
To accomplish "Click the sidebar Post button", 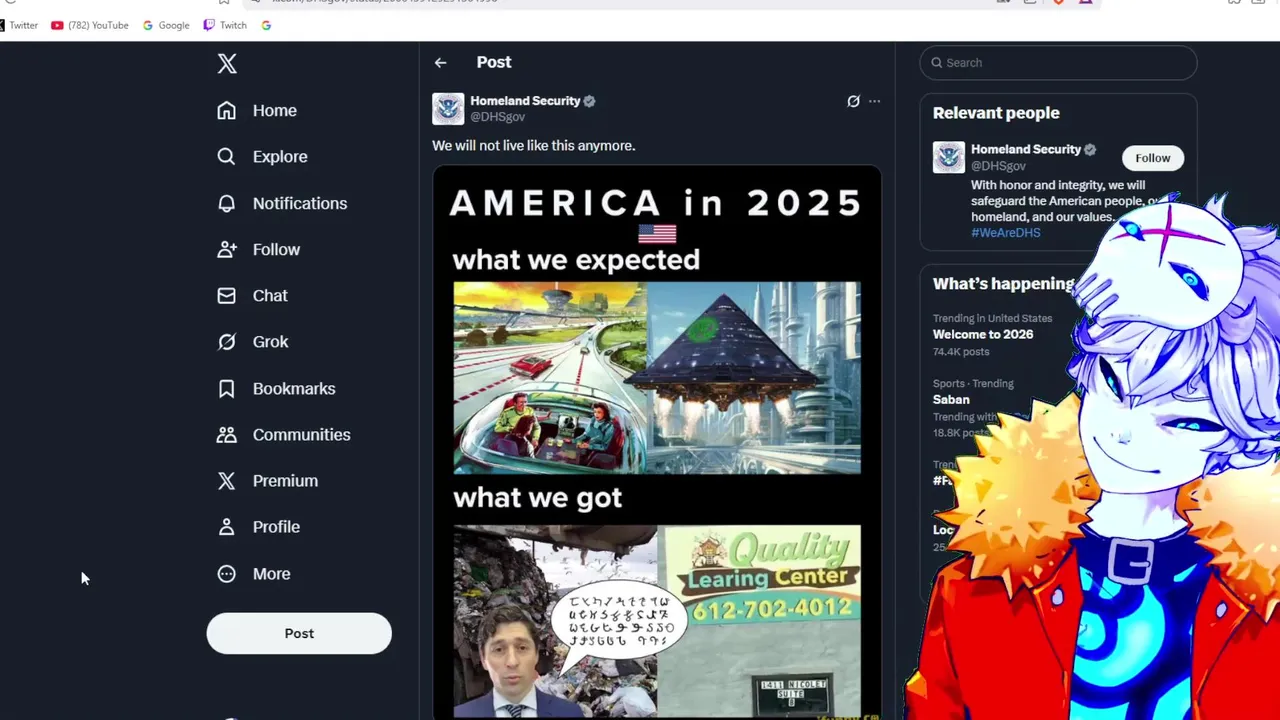I will [x=299, y=633].
